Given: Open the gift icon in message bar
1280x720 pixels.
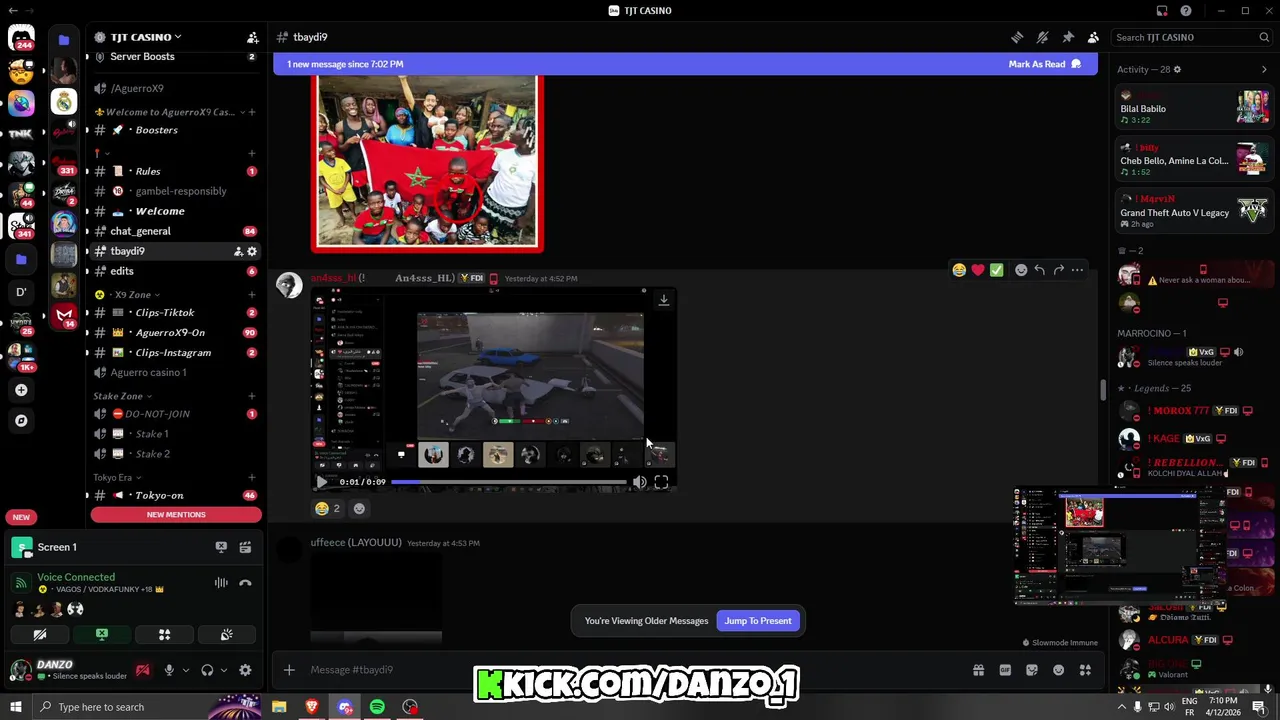Looking at the screenshot, I should point(978,670).
